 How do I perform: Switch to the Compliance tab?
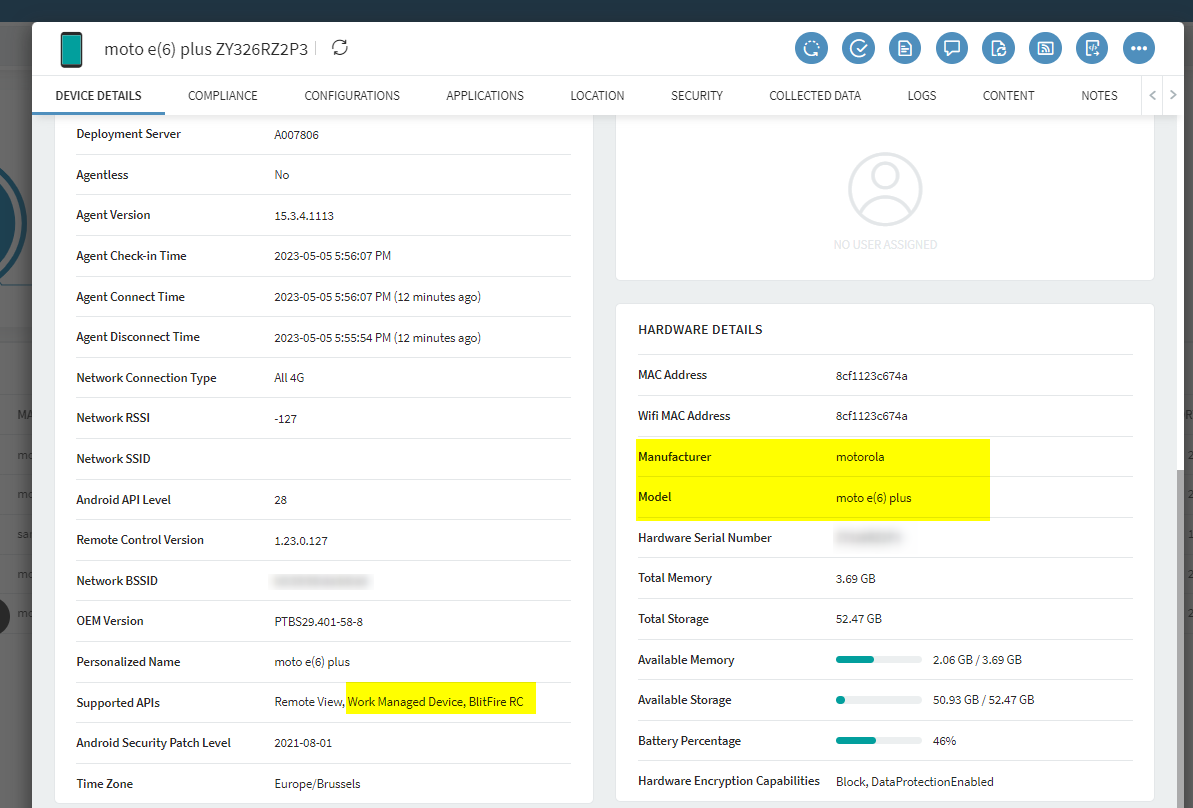click(223, 96)
